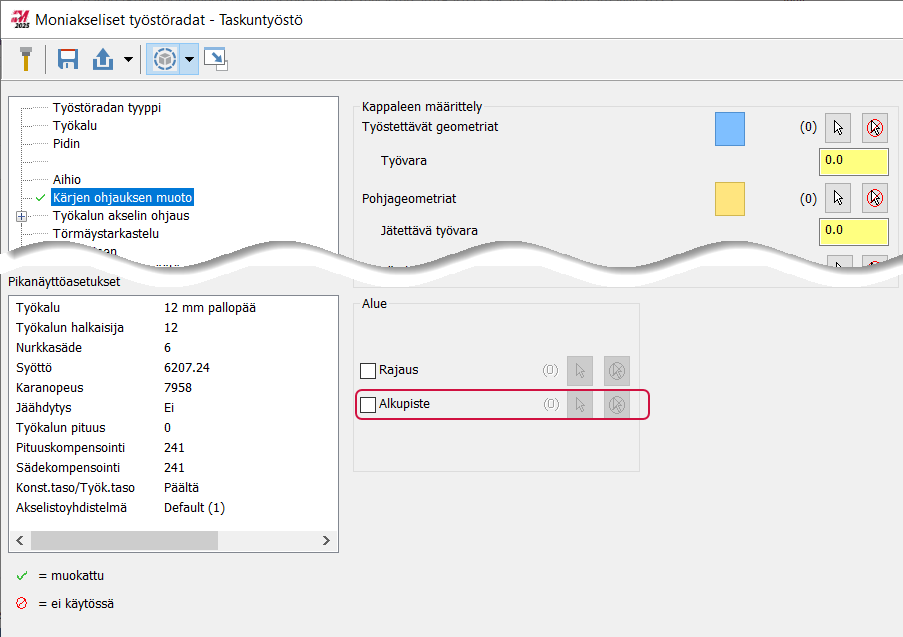
Task: Tick the Alkupiste checkbox
Action: point(368,405)
